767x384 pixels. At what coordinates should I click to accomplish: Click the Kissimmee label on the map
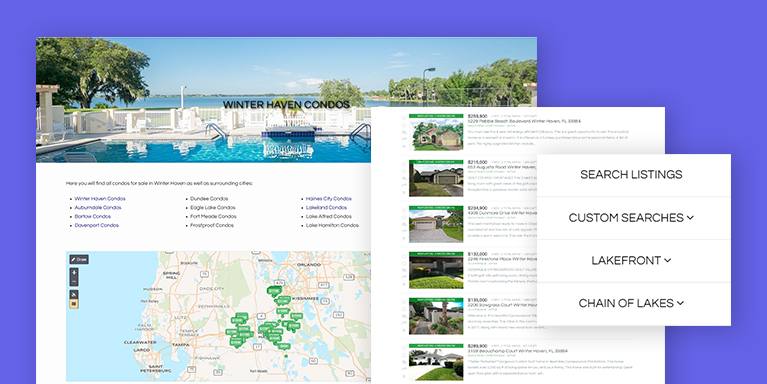pos(305,298)
